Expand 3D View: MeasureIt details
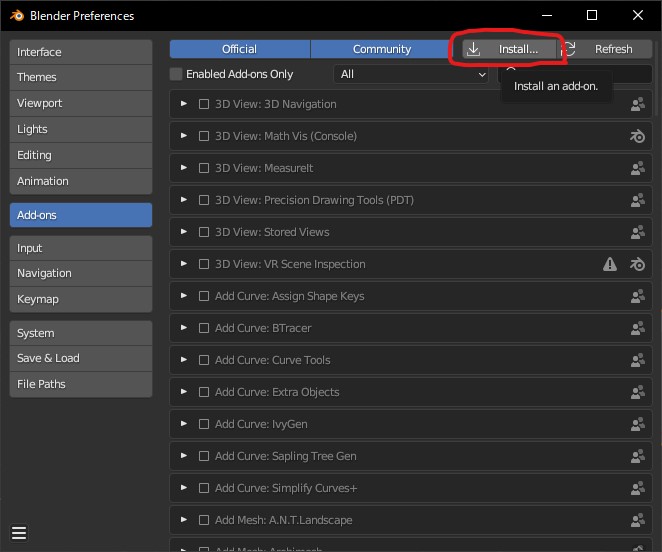 (184, 168)
